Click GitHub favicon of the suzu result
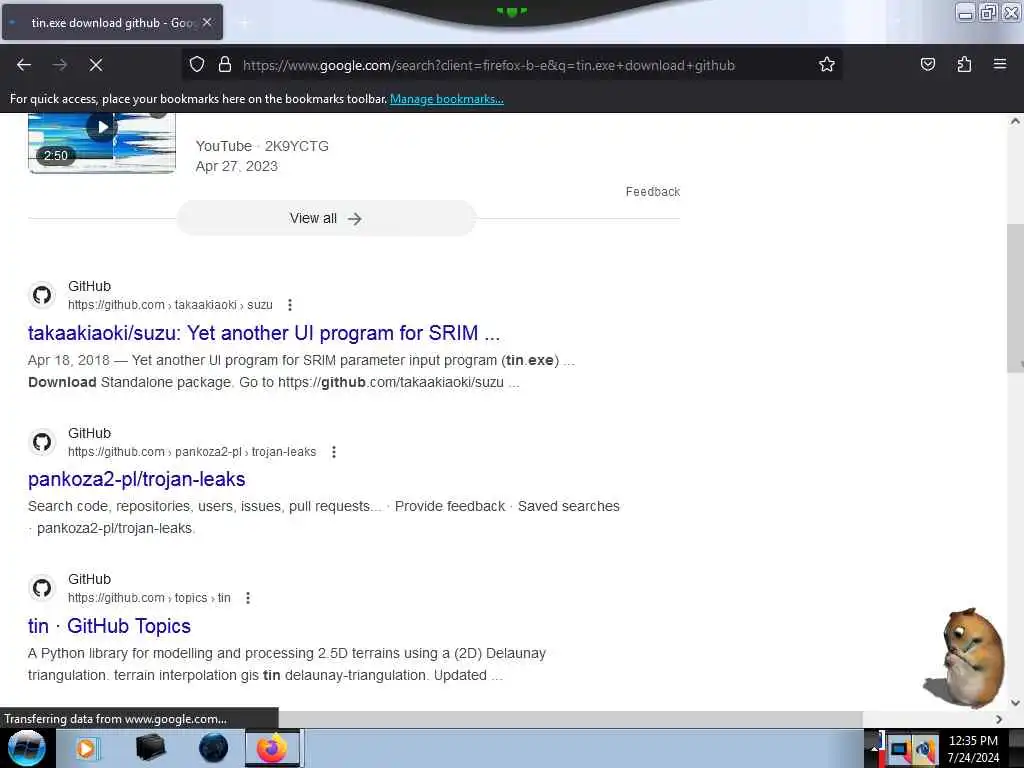This screenshot has width=1024, height=768. pos(42,295)
